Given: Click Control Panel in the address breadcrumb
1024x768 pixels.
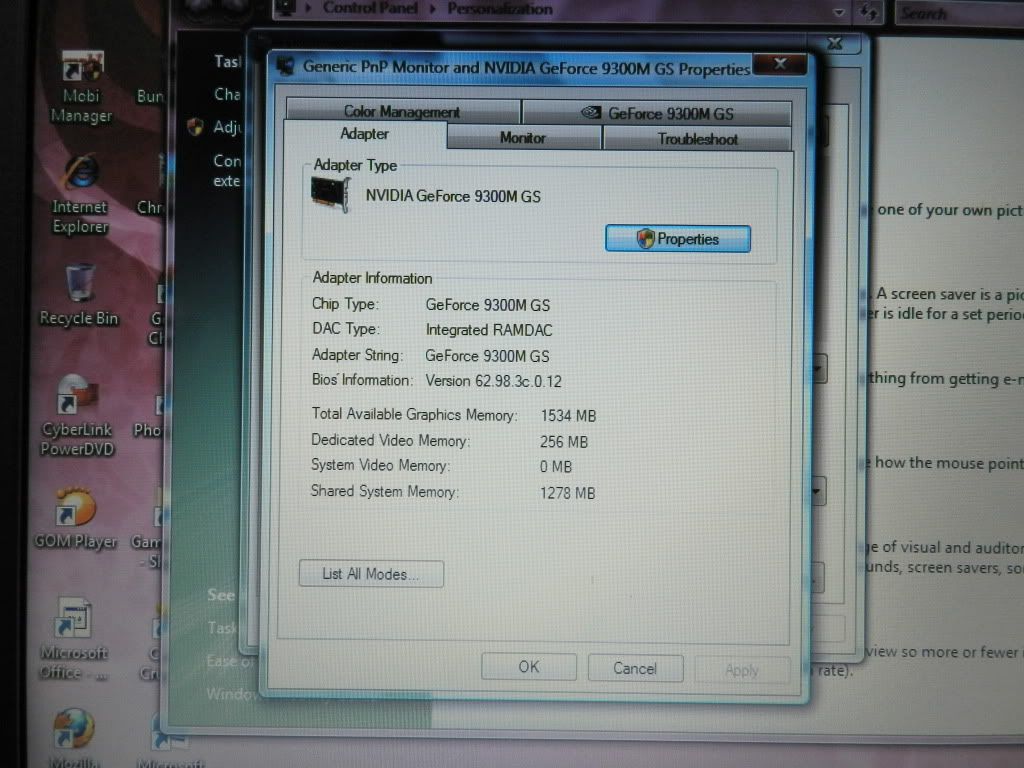Looking at the screenshot, I should pyautogui.click(x=370, y=8).
